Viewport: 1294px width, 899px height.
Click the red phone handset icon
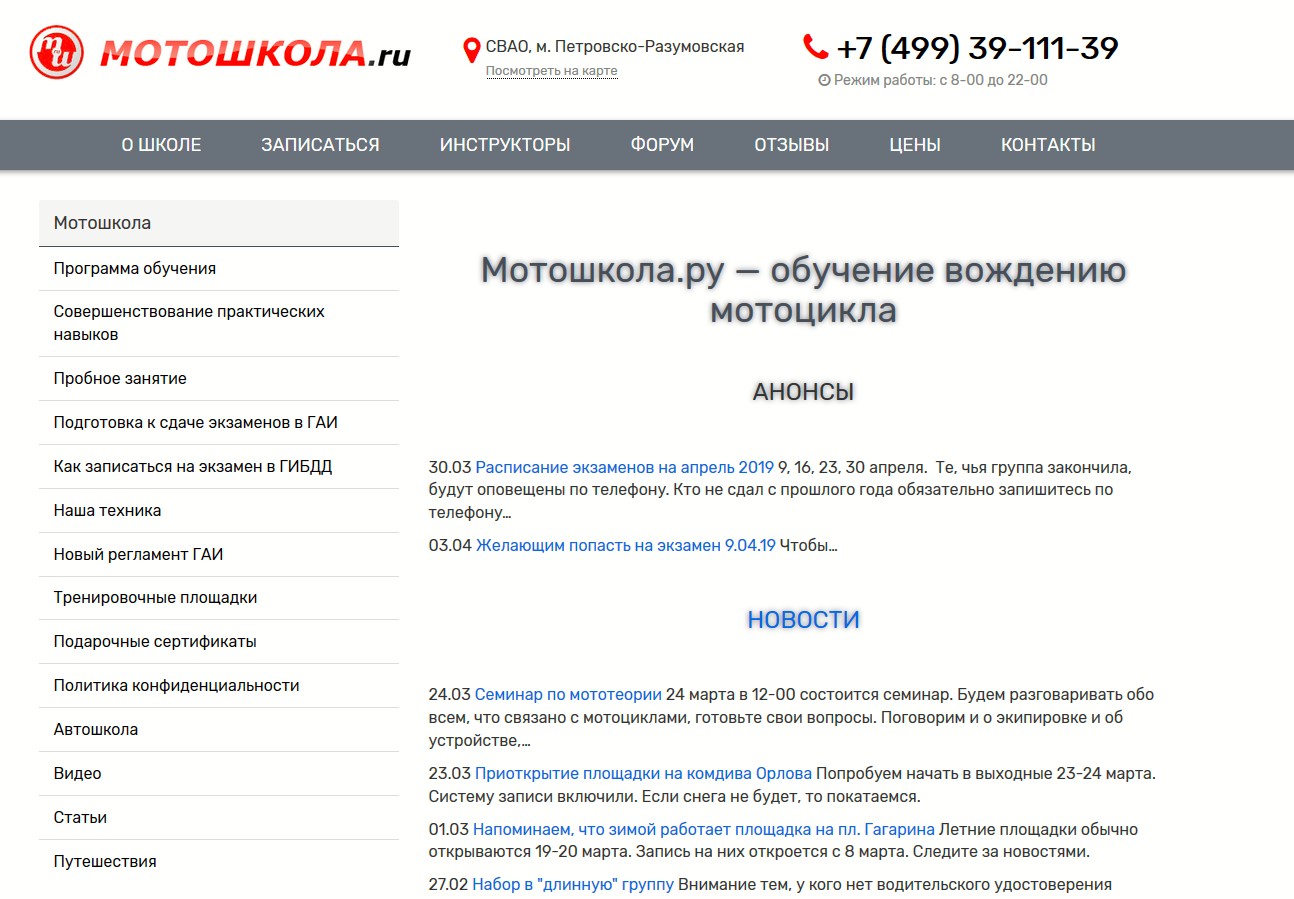816,47
